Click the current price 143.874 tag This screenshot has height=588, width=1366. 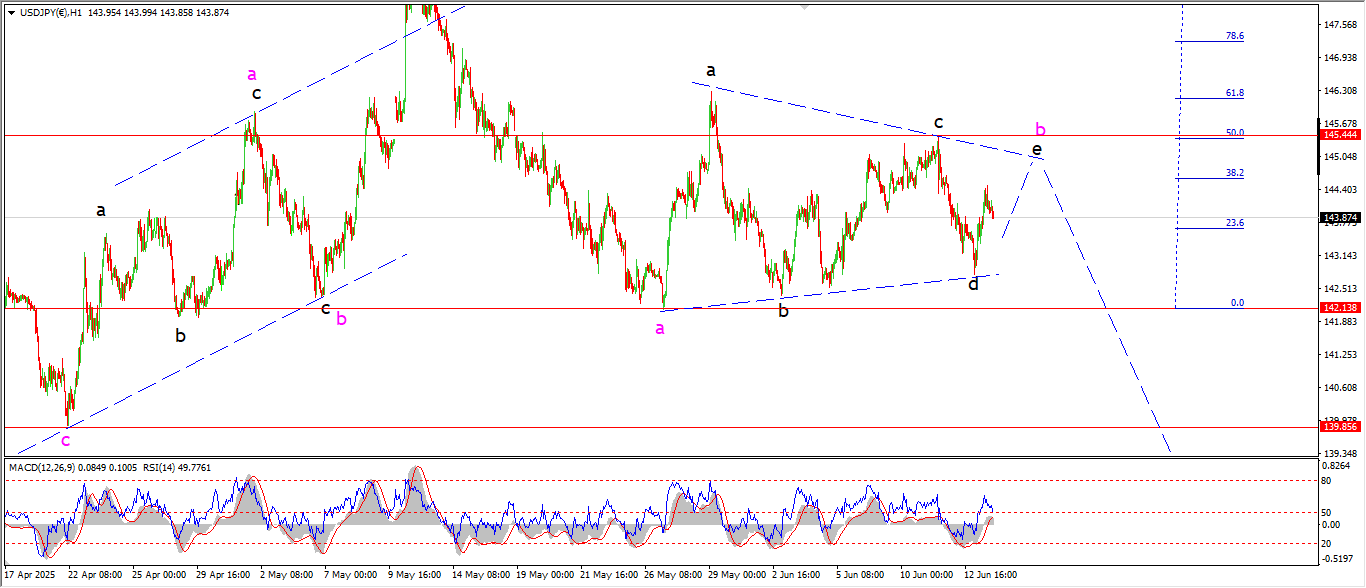[1341, 218]
